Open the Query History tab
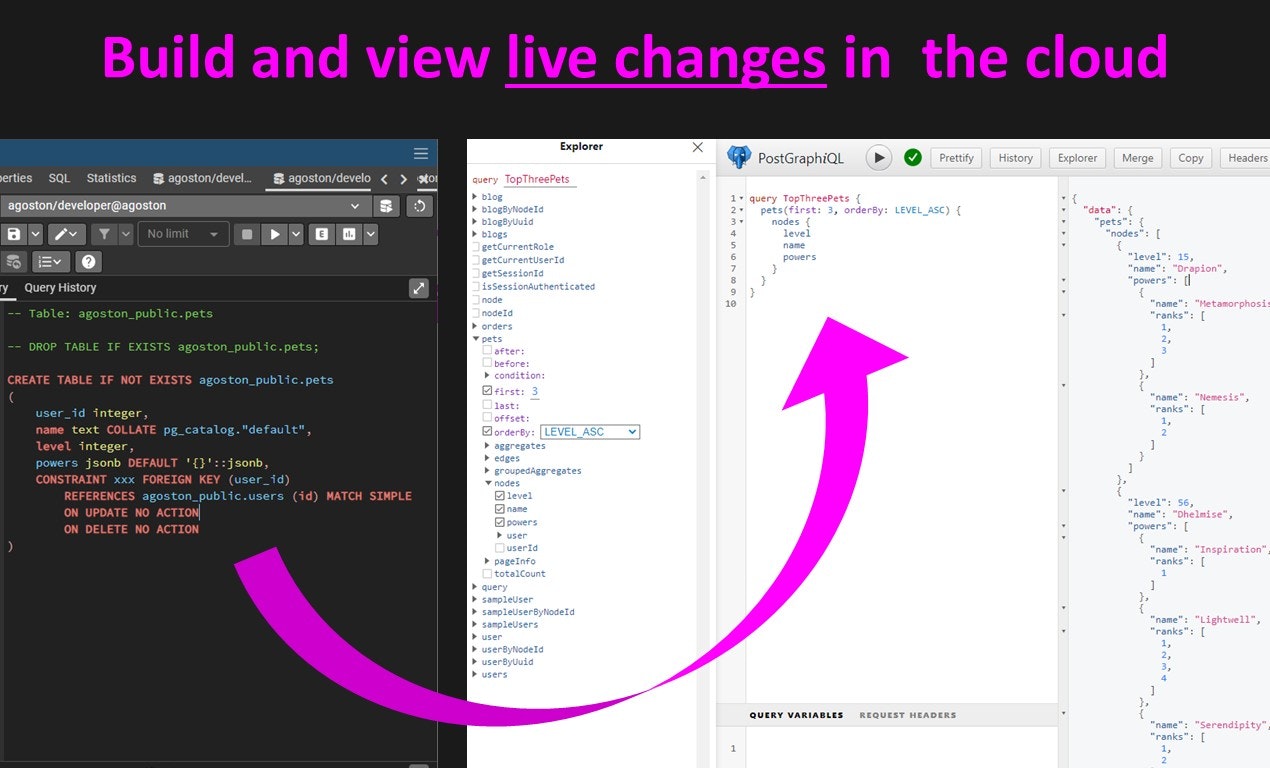This screenshot has width=1270, height=768. [x=60, y=288]
